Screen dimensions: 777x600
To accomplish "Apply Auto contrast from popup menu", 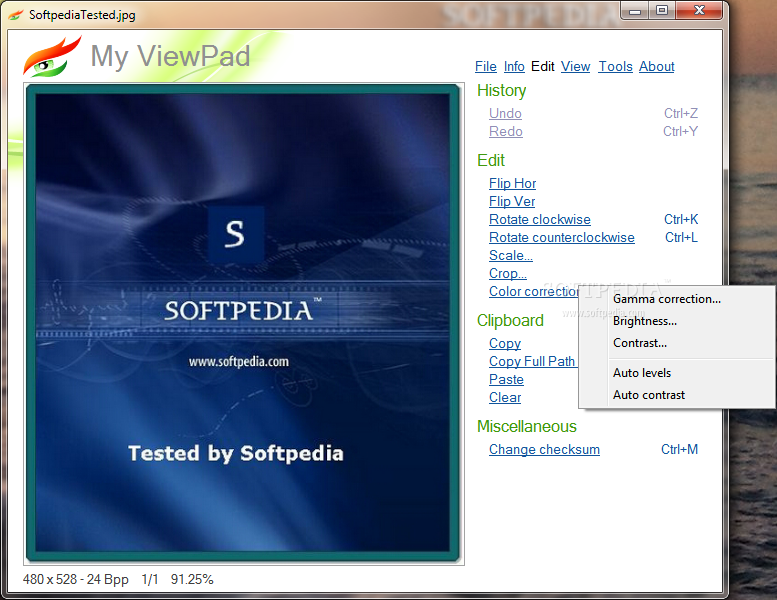I will [x=649, y=395].
